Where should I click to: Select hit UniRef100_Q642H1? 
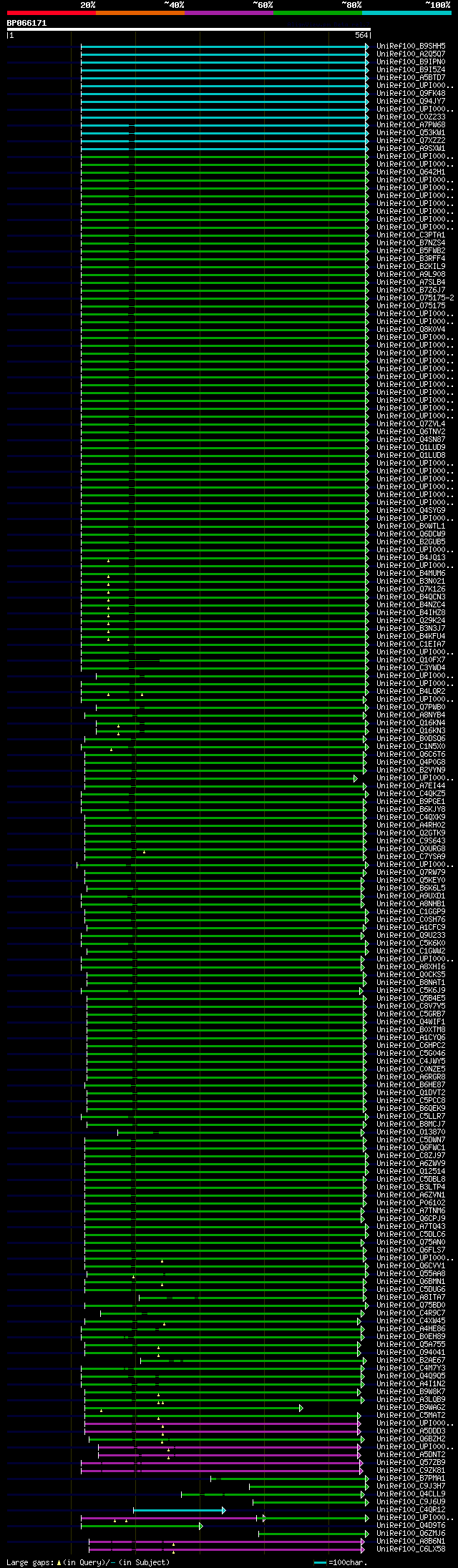(x=411, y=172)
